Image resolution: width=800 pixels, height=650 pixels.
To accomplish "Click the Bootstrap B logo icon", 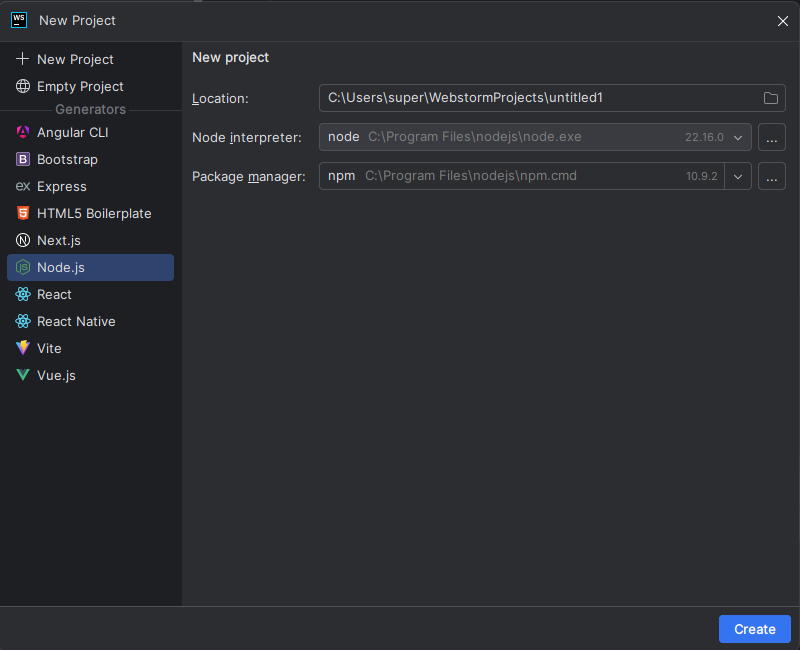I will [x=23, y=159].
